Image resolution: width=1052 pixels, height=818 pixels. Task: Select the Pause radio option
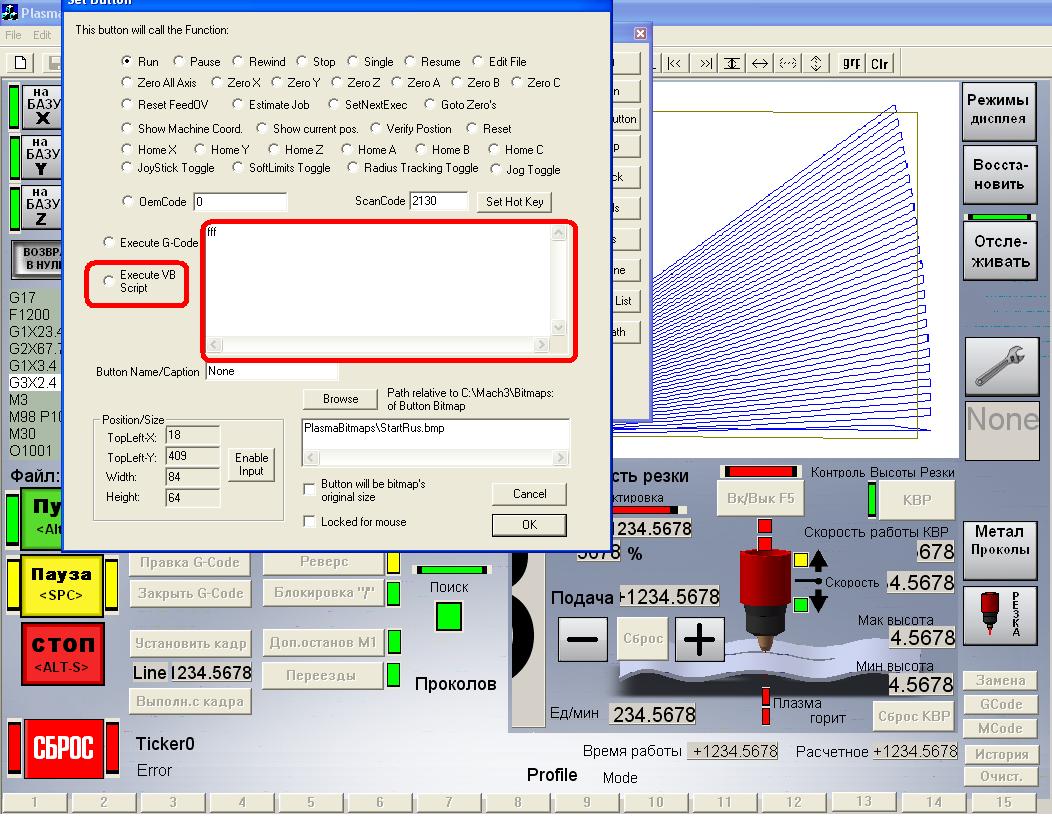178,61
